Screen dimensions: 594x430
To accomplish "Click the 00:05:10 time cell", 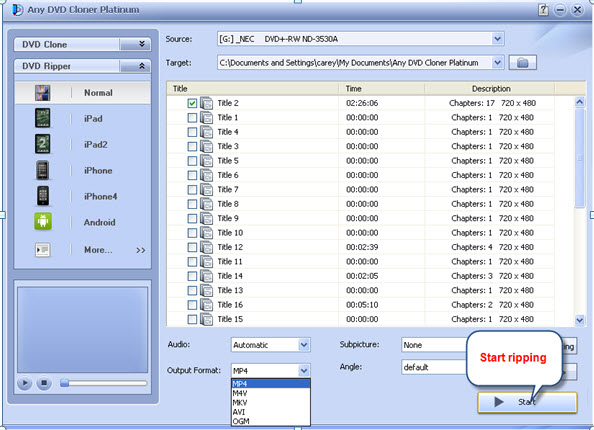I will pos(362,305).
